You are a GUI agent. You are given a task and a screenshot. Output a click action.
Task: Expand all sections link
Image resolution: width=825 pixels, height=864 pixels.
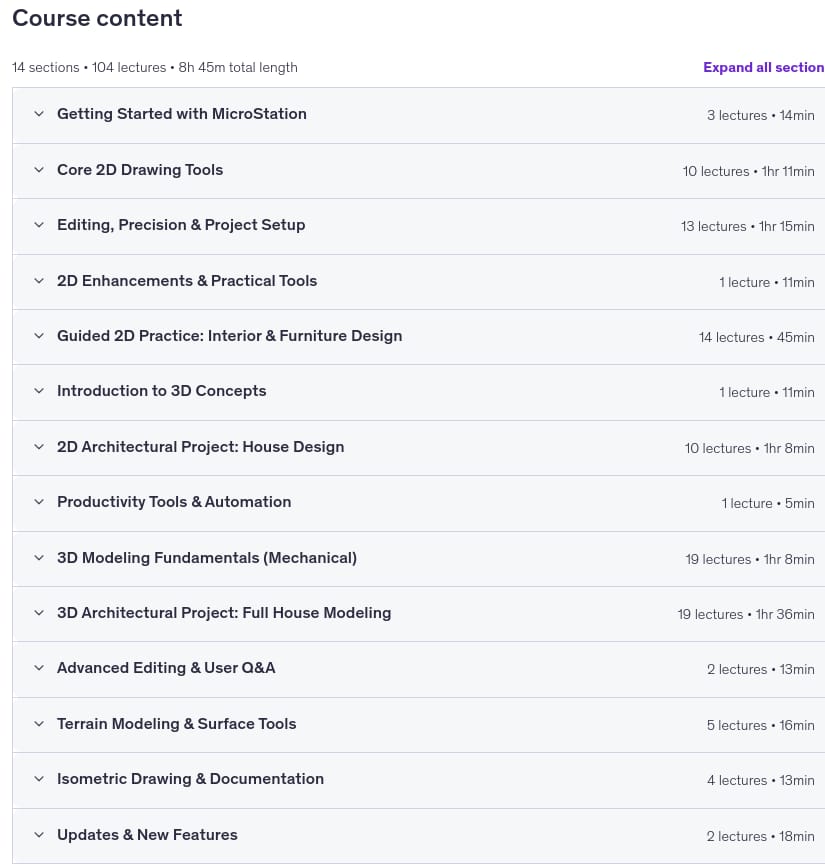point(763,67)
